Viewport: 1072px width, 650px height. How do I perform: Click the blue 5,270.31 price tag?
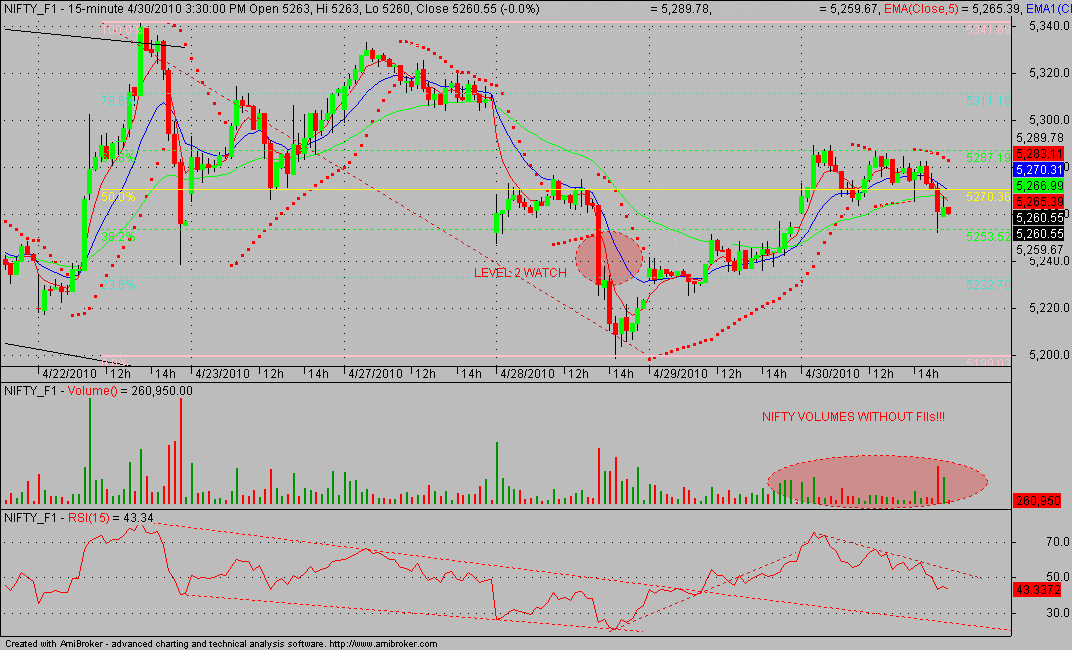coord(1039,170)
